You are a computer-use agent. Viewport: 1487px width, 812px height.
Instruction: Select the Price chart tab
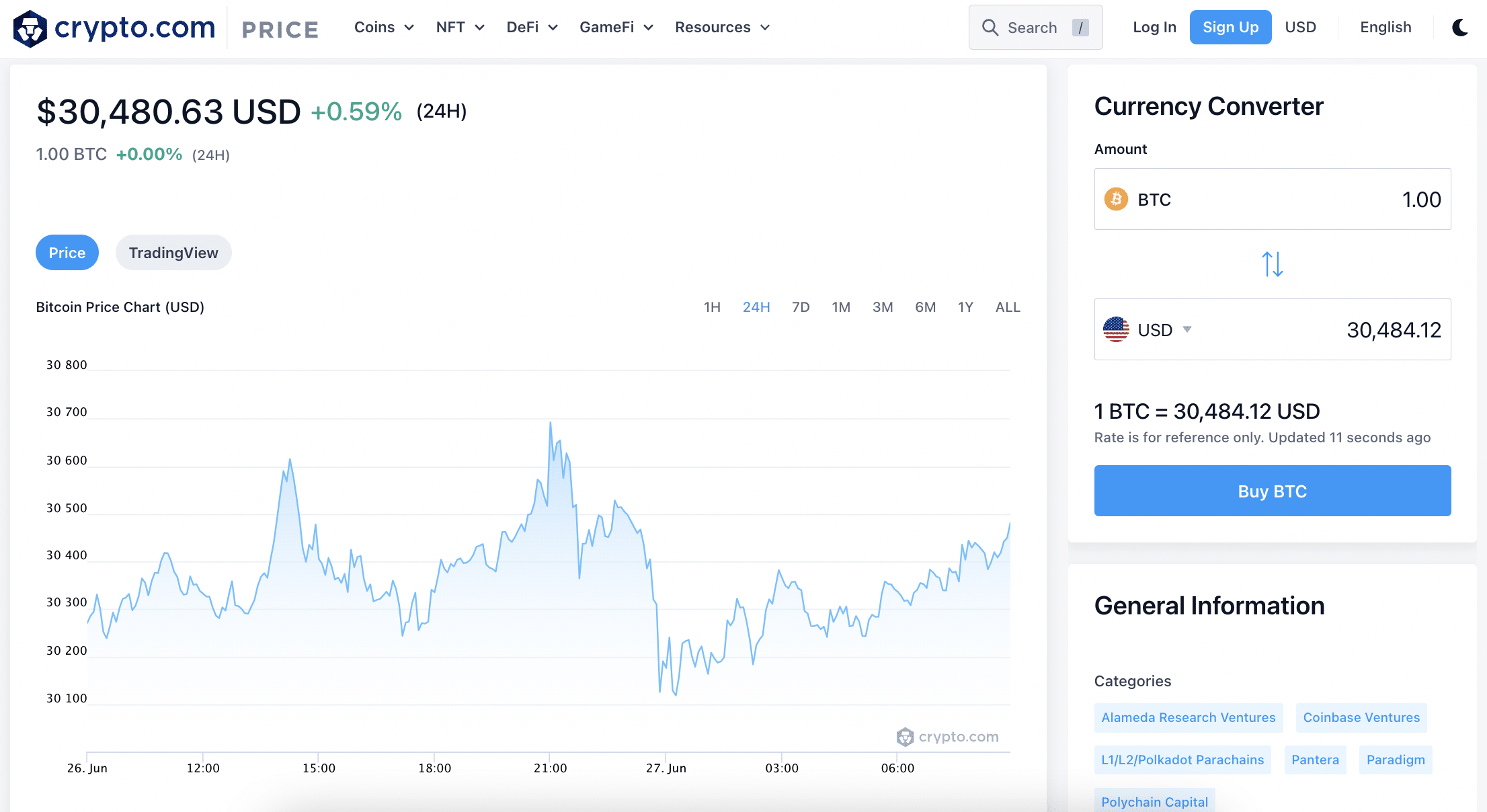click(67, 253)
